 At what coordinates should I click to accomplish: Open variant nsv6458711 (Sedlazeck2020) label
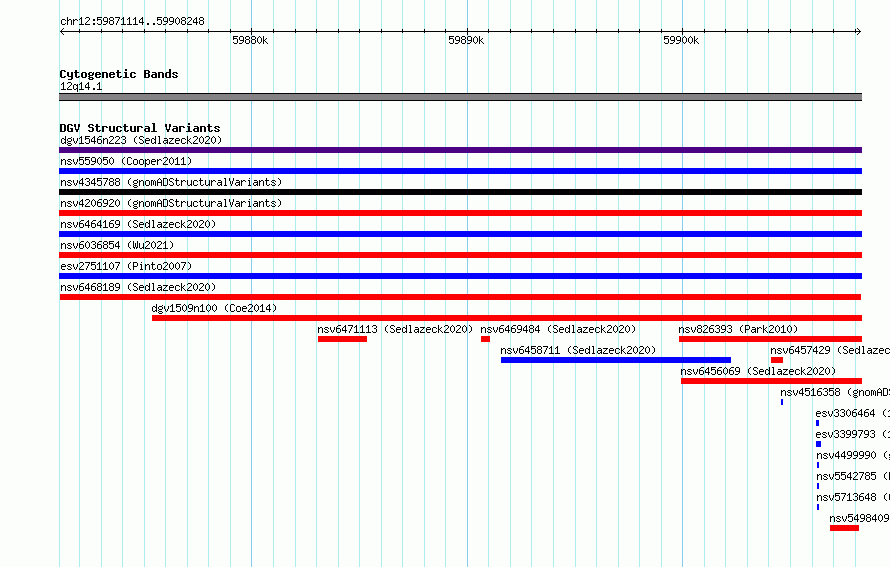coord(578,350)
